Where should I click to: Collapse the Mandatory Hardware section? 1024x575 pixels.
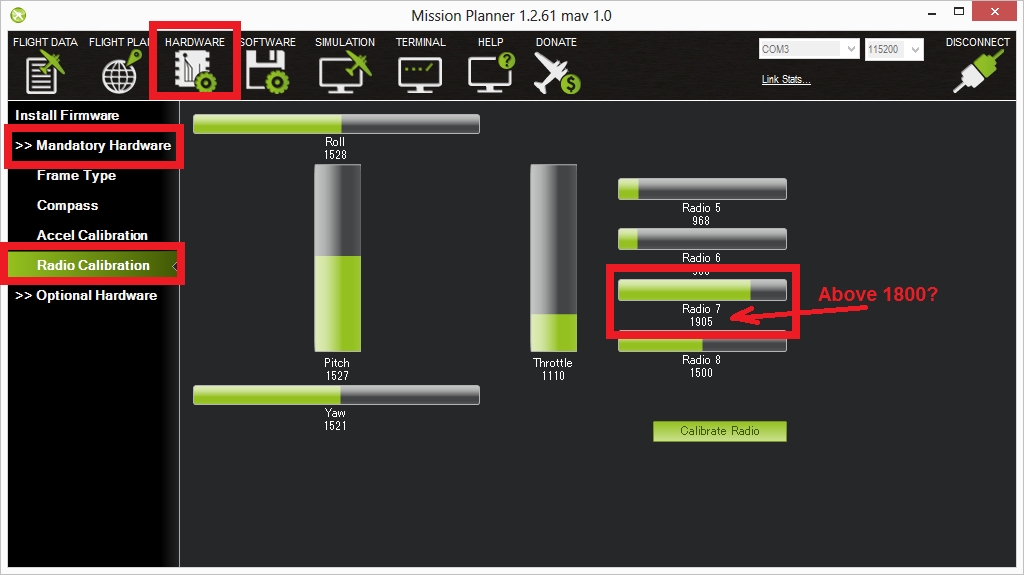pos(93,146)
